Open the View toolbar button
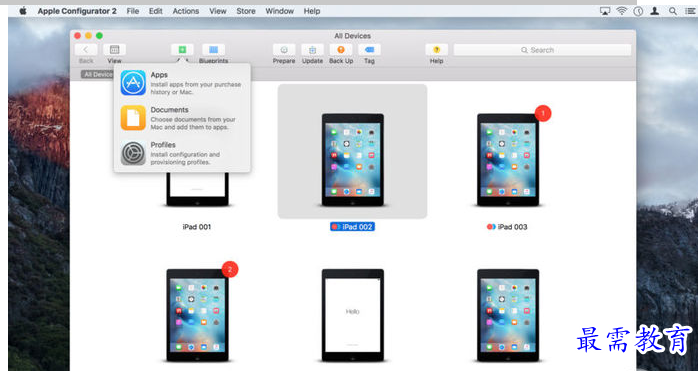This screenshot has height=371, width=698. tap(114, 49)
